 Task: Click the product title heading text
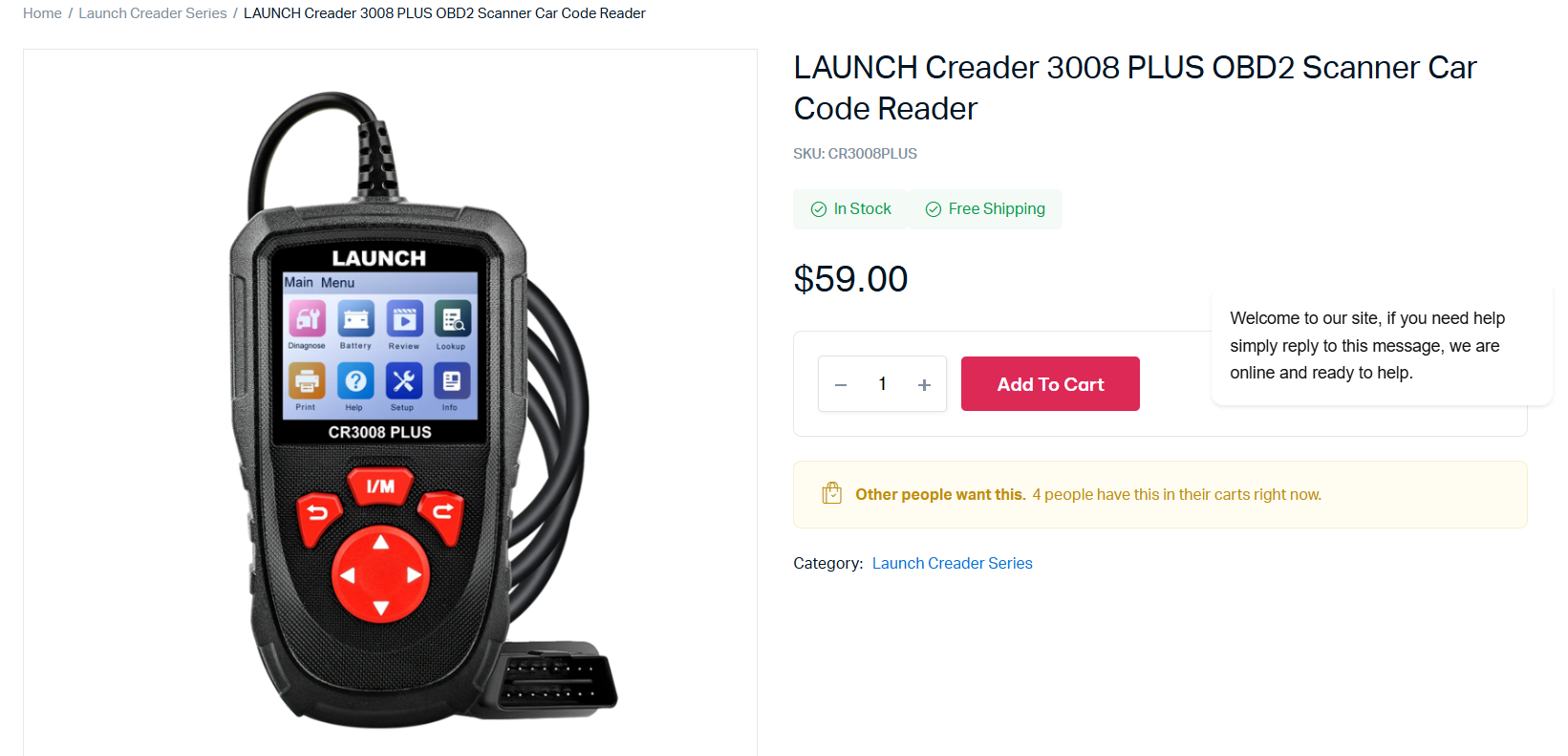coord(1135,88)
